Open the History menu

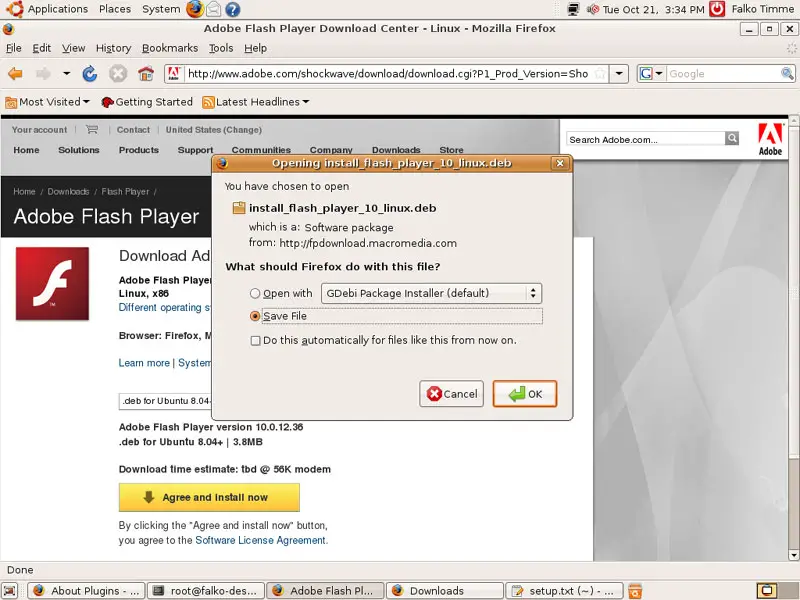[113, 48]
